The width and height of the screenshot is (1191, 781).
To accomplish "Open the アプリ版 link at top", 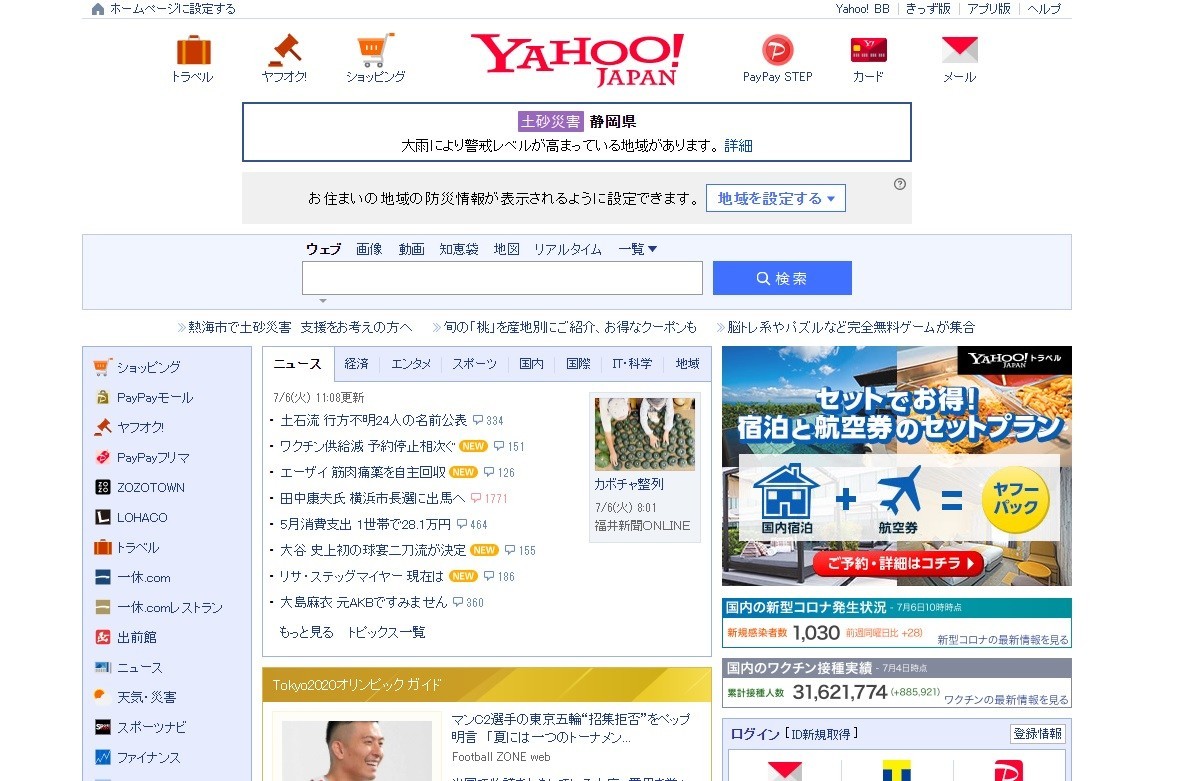I will 989,9.
